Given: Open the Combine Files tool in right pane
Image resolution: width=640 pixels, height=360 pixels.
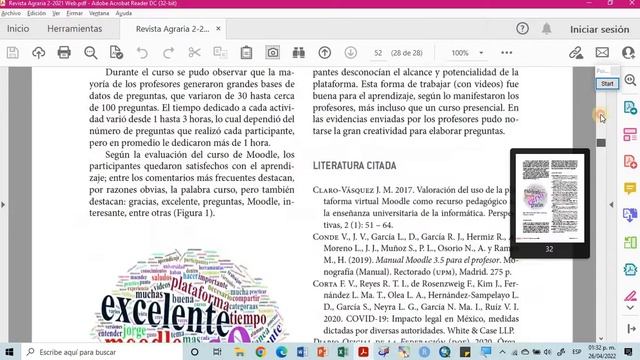Looking at the screenshot, I should pyautogui.click(x=630, y=215).
